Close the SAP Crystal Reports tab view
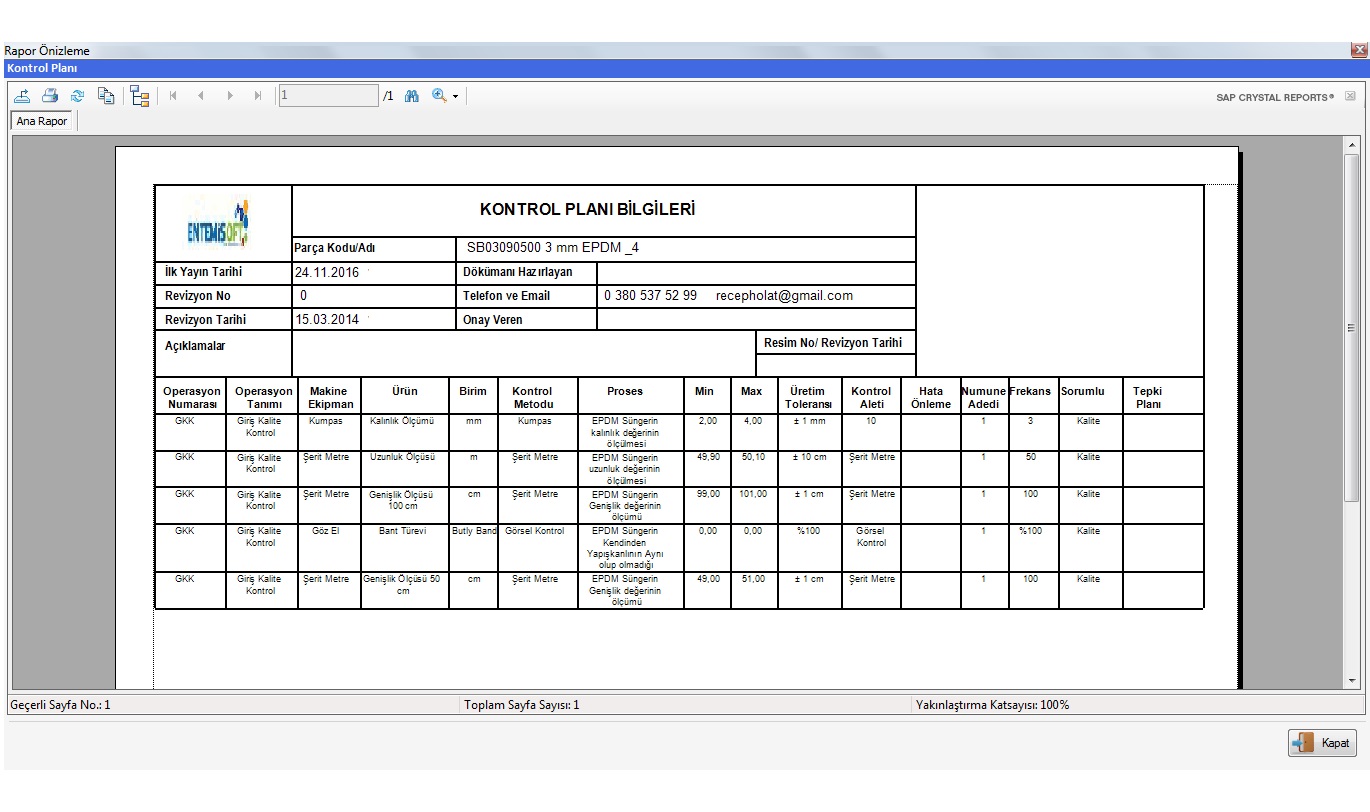1370x812 pixels. [x=1350, y=97]
